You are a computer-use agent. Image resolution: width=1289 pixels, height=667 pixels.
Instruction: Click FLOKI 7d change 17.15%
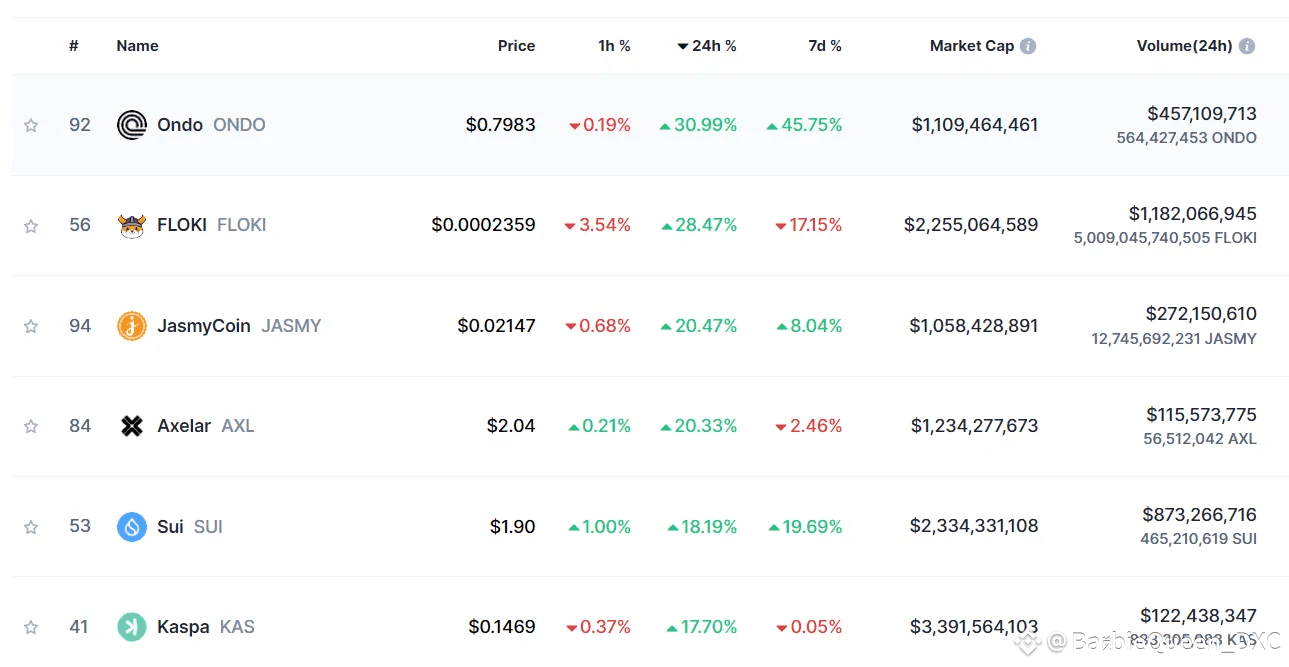click(x=809, y=225)
